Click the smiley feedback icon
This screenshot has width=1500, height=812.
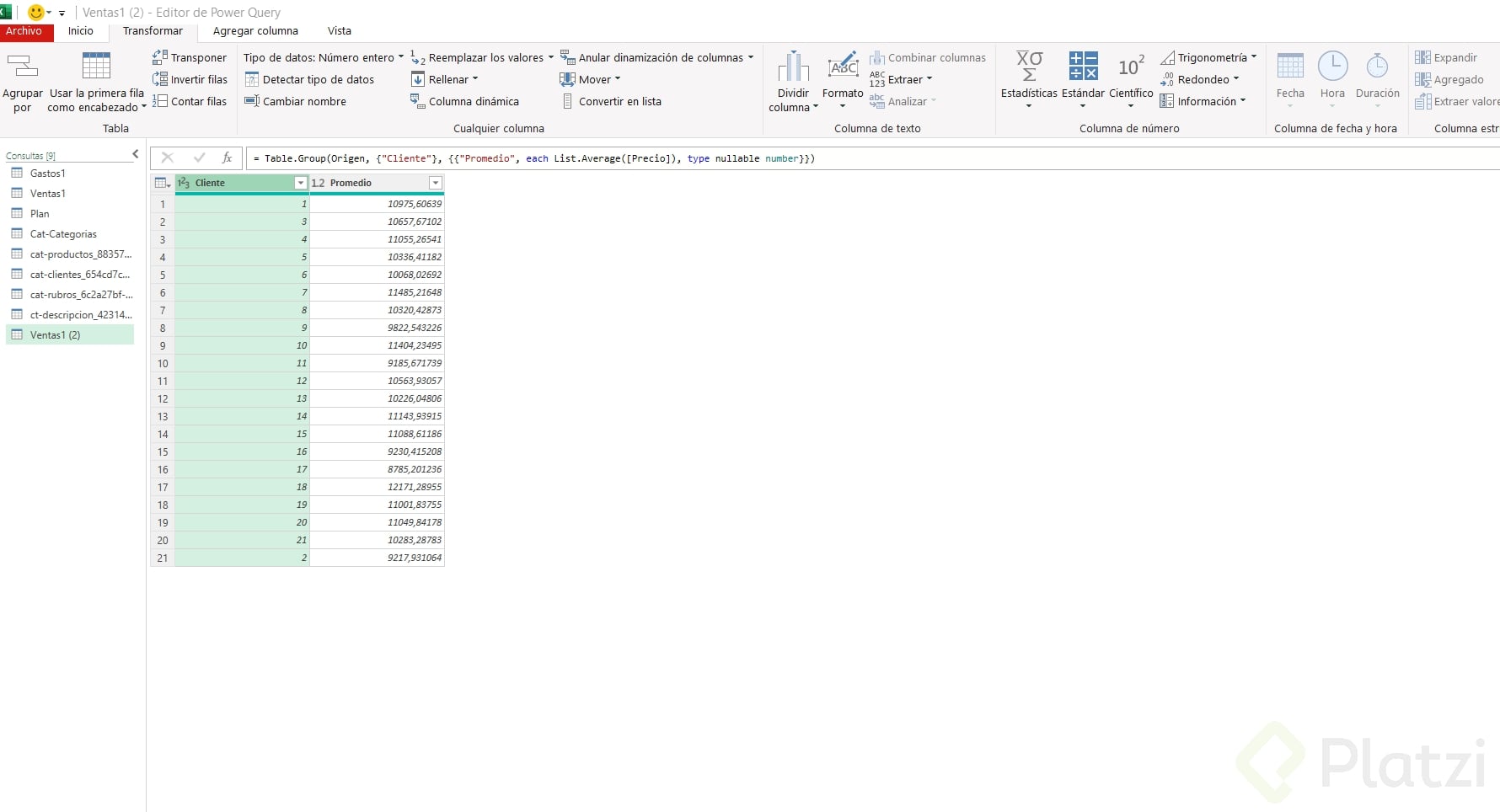36,13
